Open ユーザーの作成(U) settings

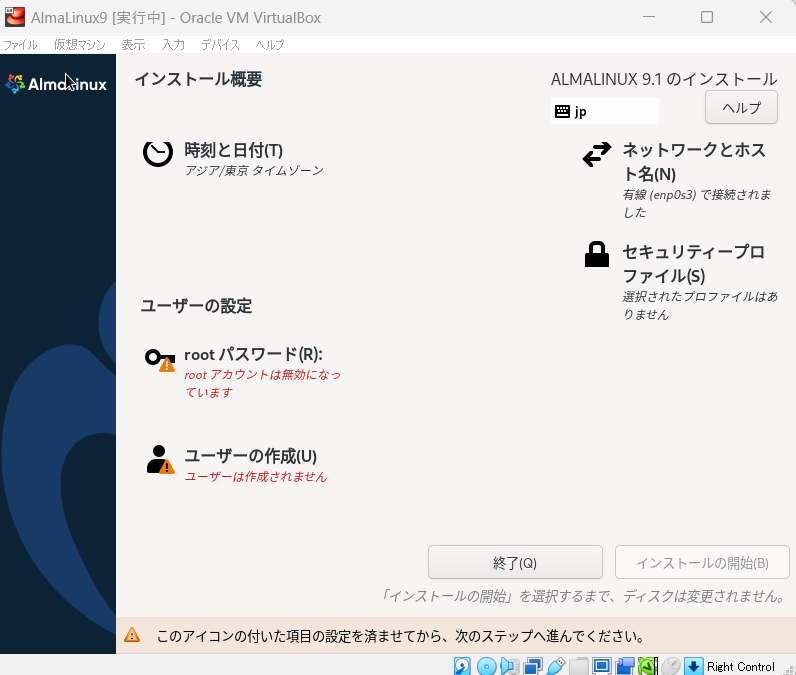[x=237, y=464]
